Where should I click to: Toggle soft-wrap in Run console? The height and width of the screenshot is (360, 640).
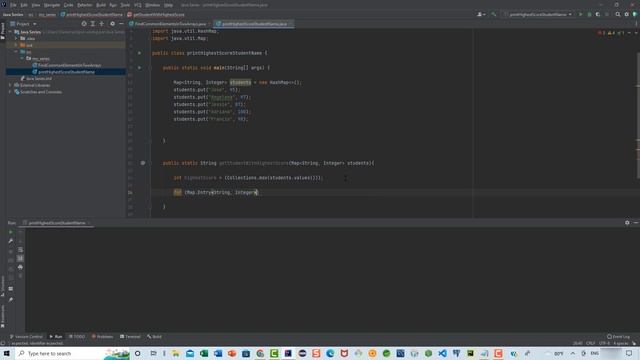(20, 250)
